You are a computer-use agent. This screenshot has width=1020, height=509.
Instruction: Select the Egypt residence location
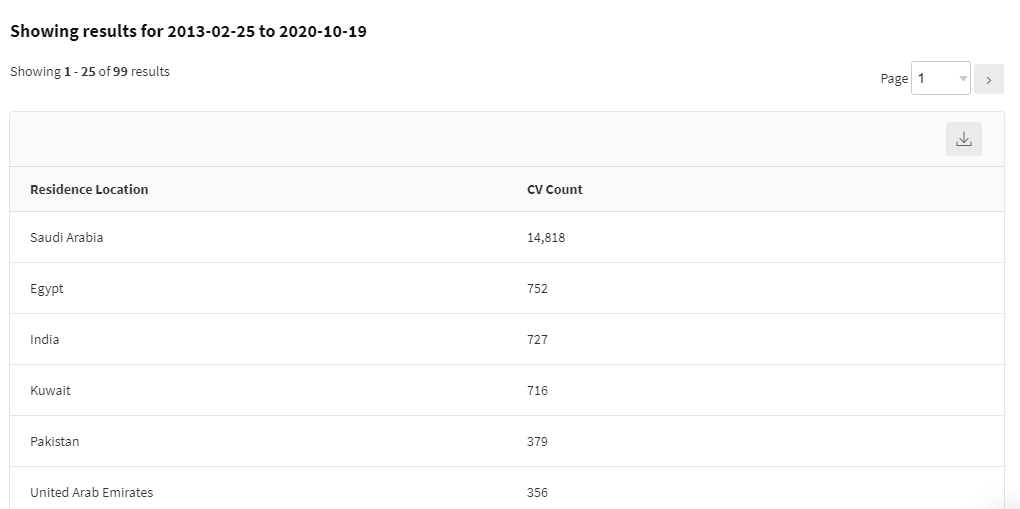(x=47, y=289)
